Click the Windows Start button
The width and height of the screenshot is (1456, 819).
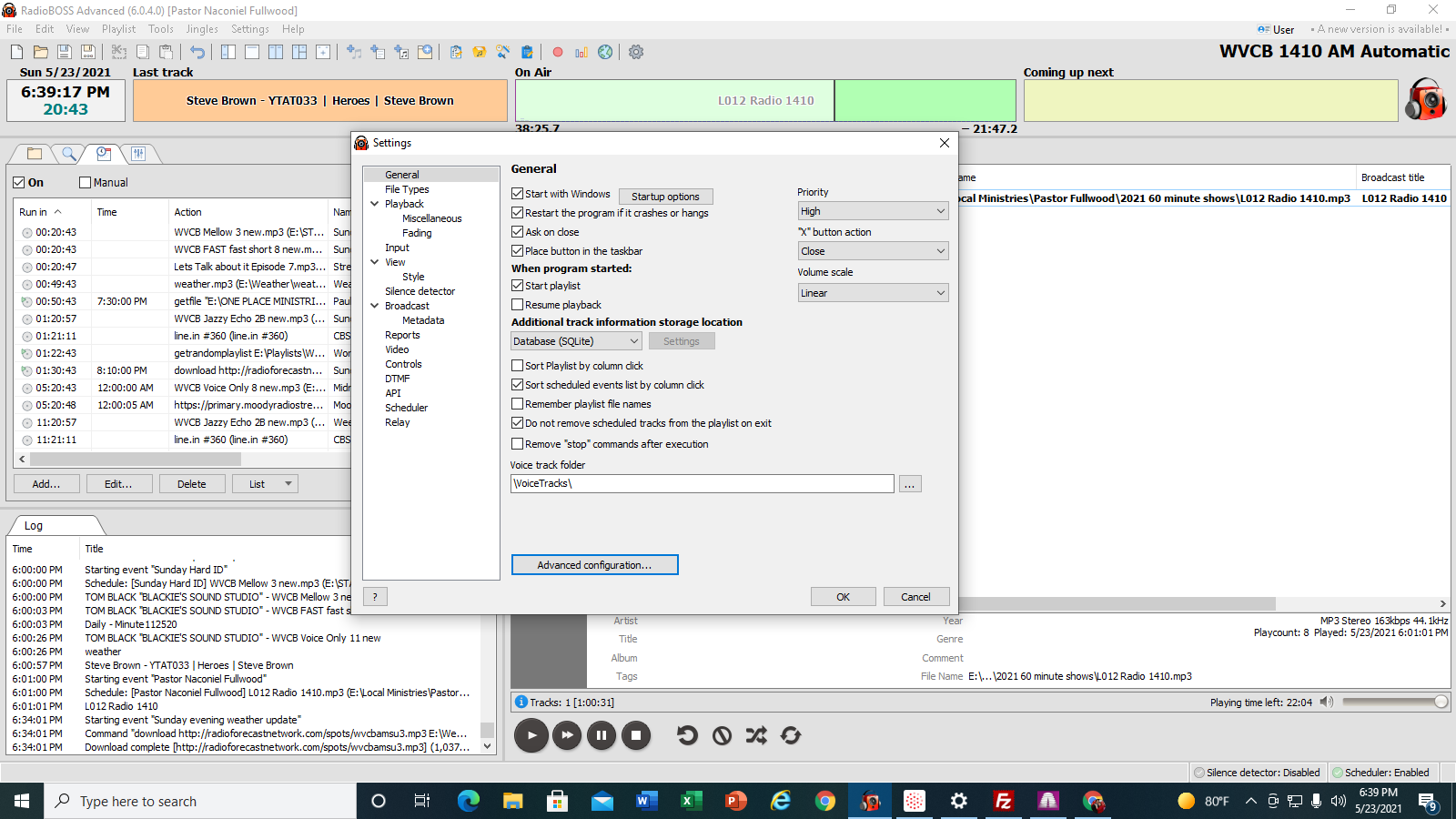coord(22,801)
